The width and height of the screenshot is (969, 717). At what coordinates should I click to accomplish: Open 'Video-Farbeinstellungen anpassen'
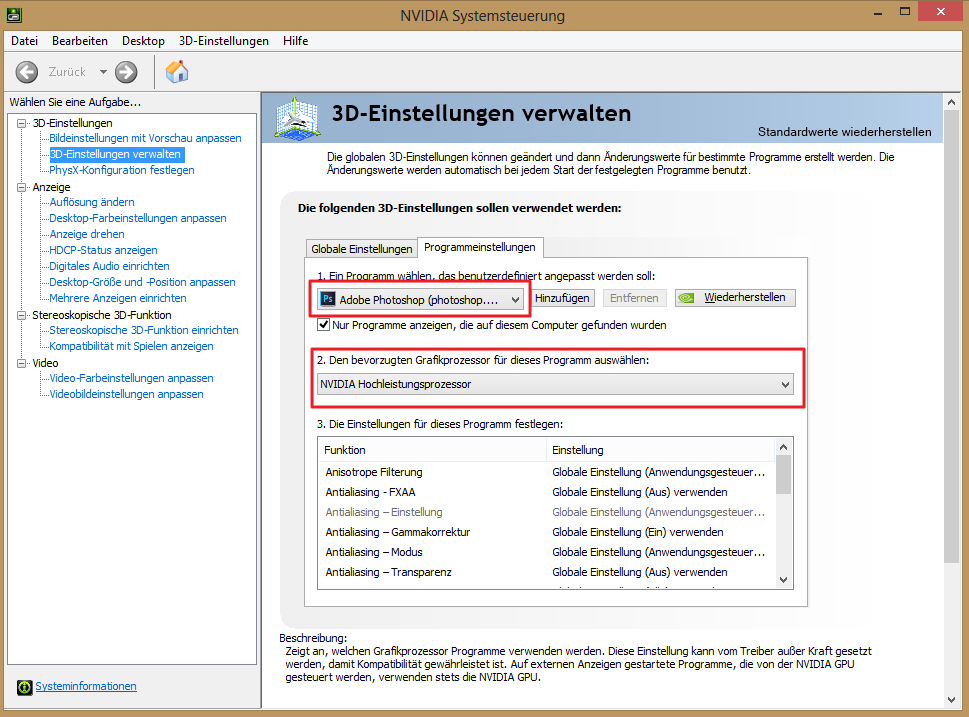tap(131, 378)
